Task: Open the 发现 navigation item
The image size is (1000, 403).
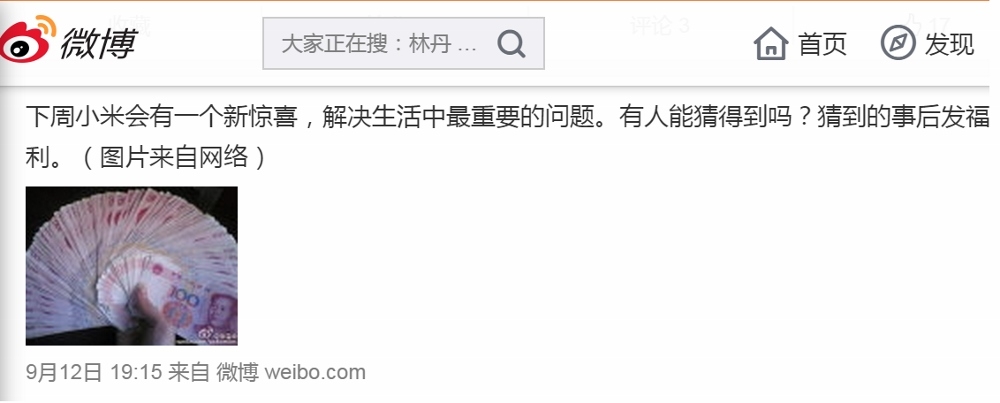Action: 950,44
